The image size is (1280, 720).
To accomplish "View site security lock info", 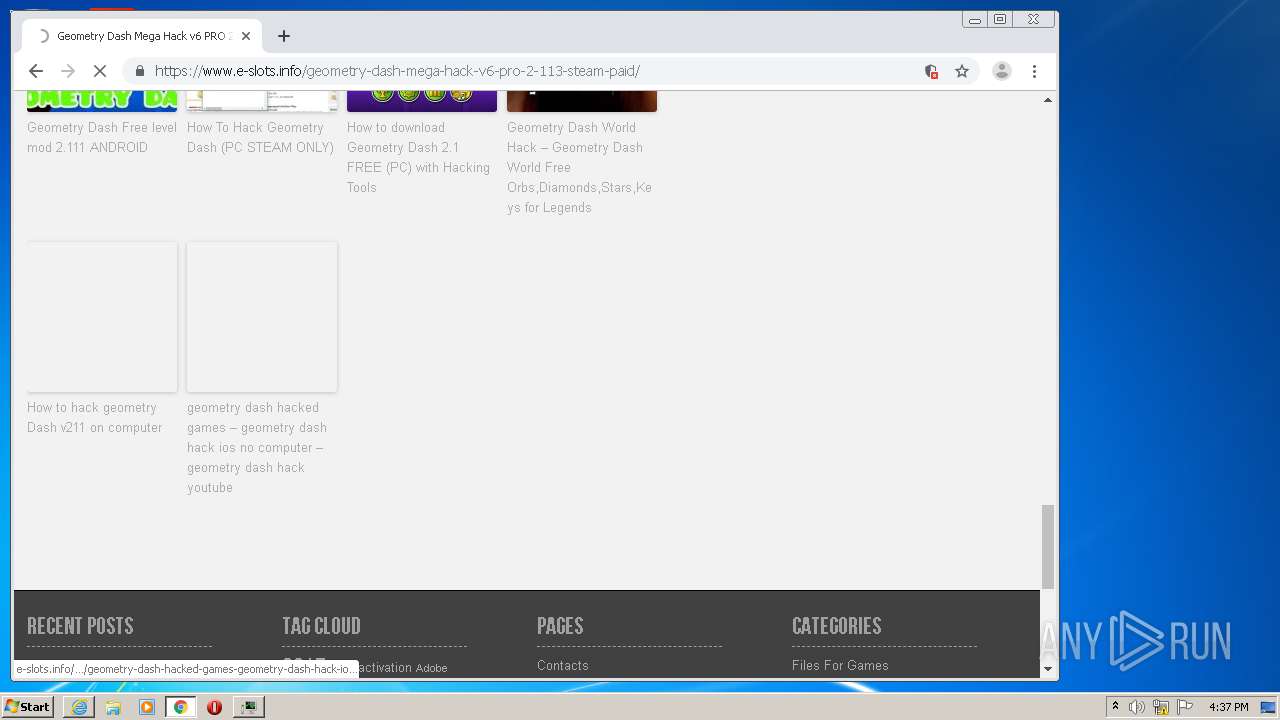I will (x=139, y=71).
